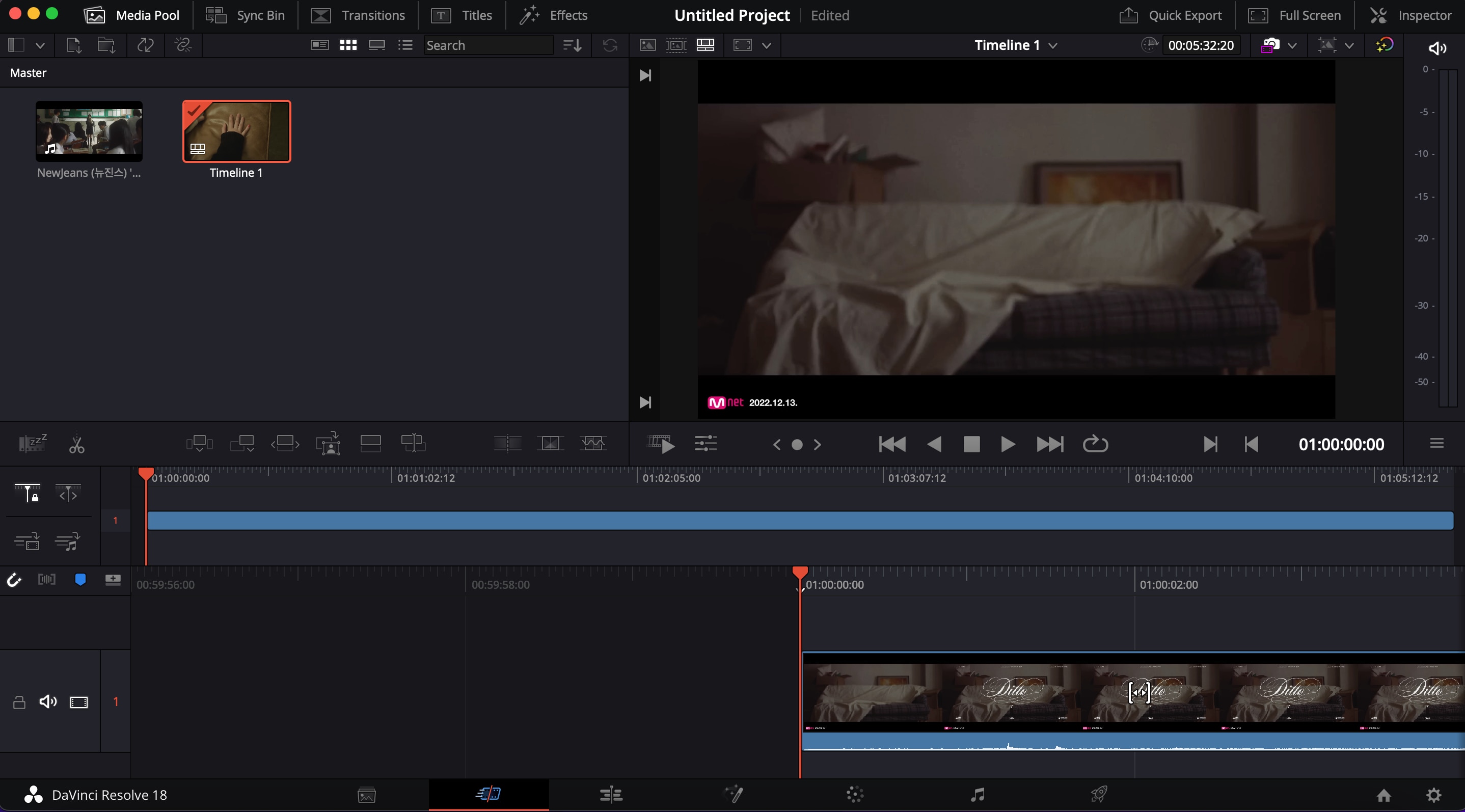Click the Sync Clips icon
The image size is (1465, 812).
click(146, 45)
